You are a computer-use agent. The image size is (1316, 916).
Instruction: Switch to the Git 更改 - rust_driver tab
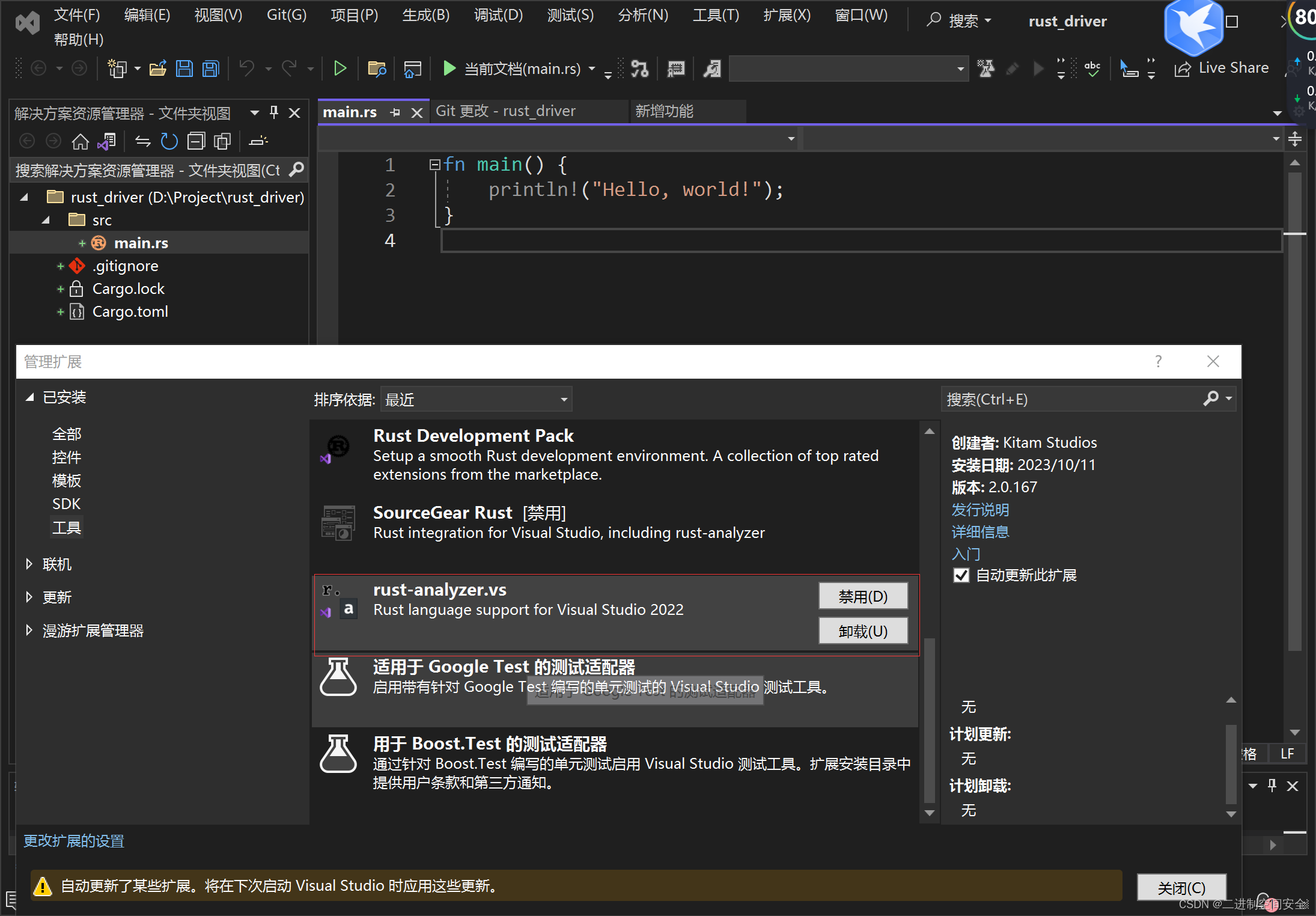pos(505,111)
